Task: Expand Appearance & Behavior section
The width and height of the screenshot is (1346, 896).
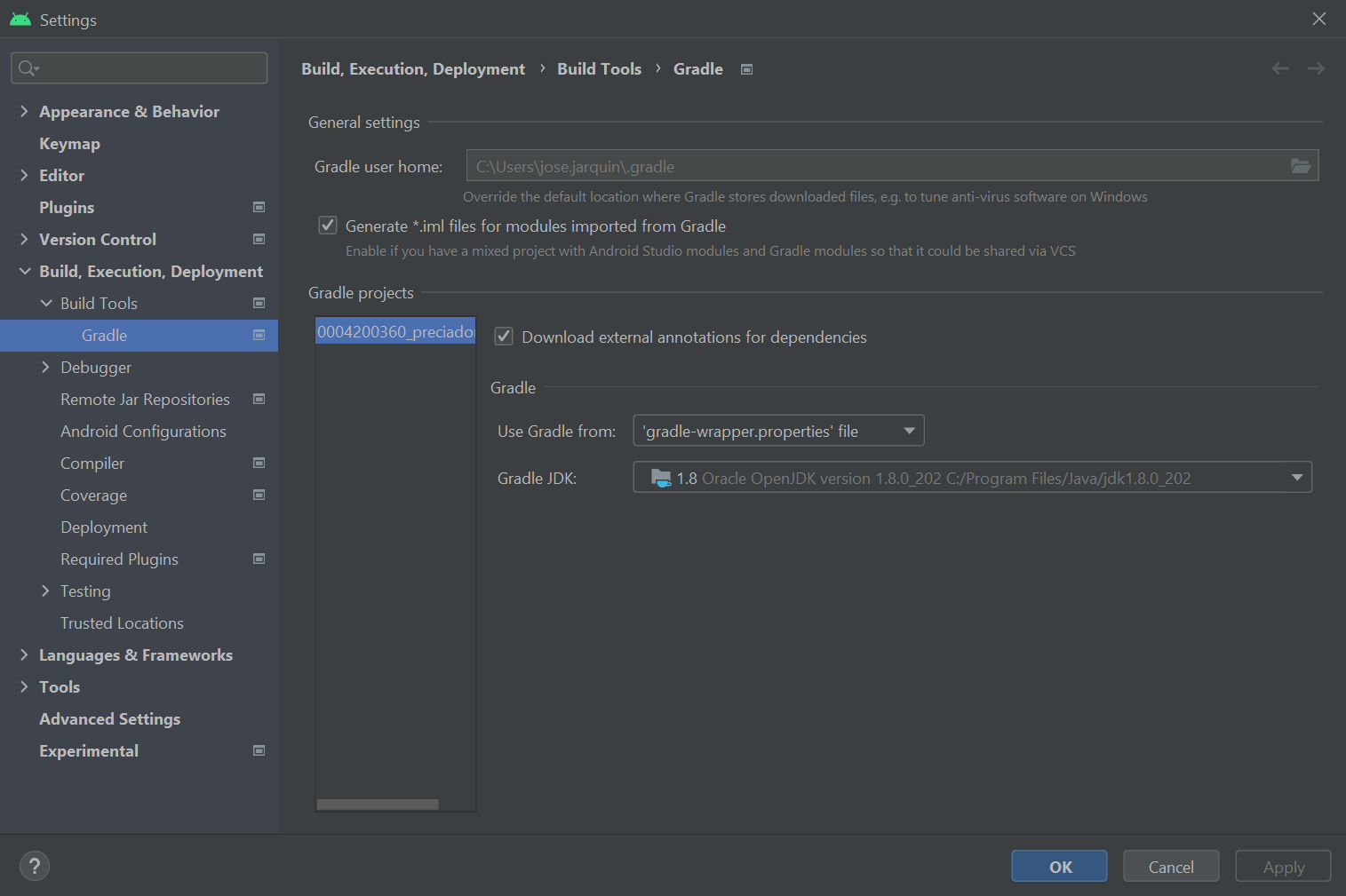Action: [24, 111]
